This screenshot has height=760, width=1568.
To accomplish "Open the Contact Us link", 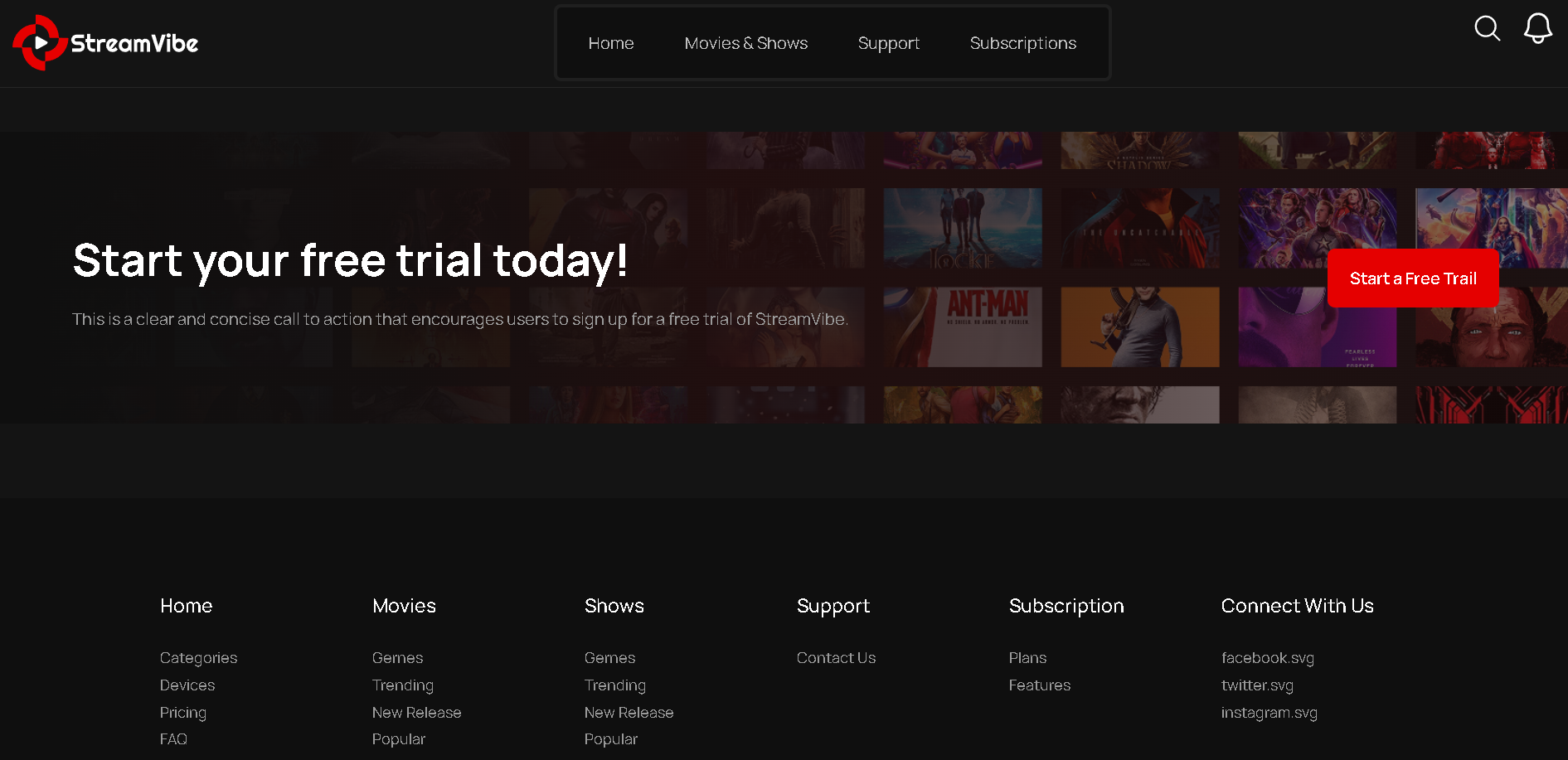I will 837,658.
